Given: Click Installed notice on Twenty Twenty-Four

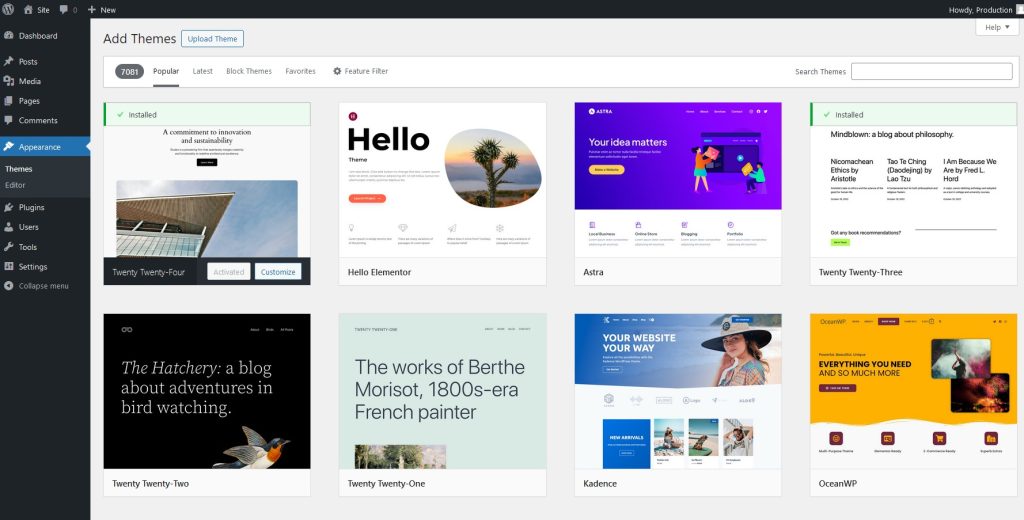Looking at the screenshot, I should point(207,114).
